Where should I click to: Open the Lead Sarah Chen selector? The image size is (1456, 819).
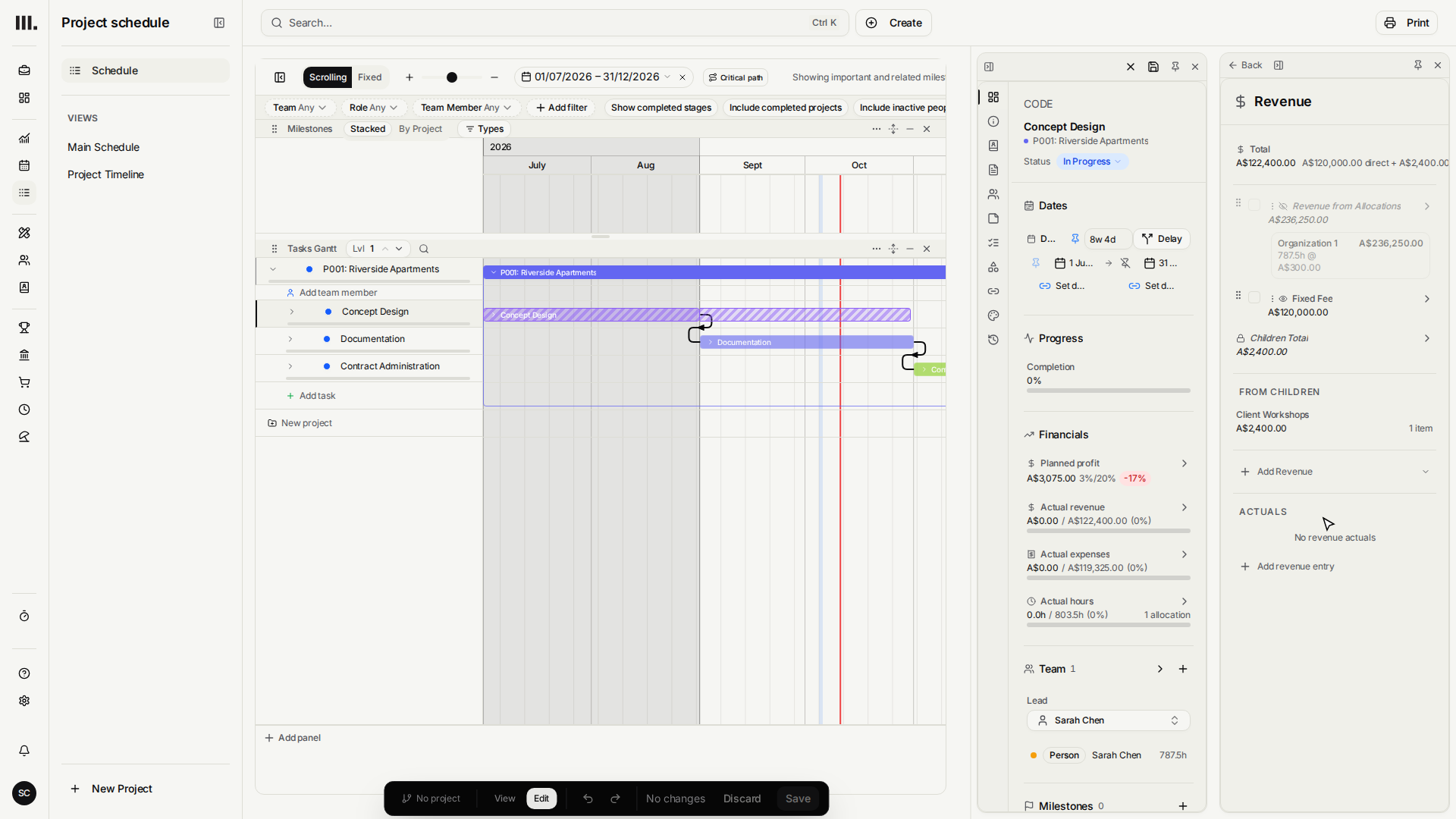click(1108, 720)
